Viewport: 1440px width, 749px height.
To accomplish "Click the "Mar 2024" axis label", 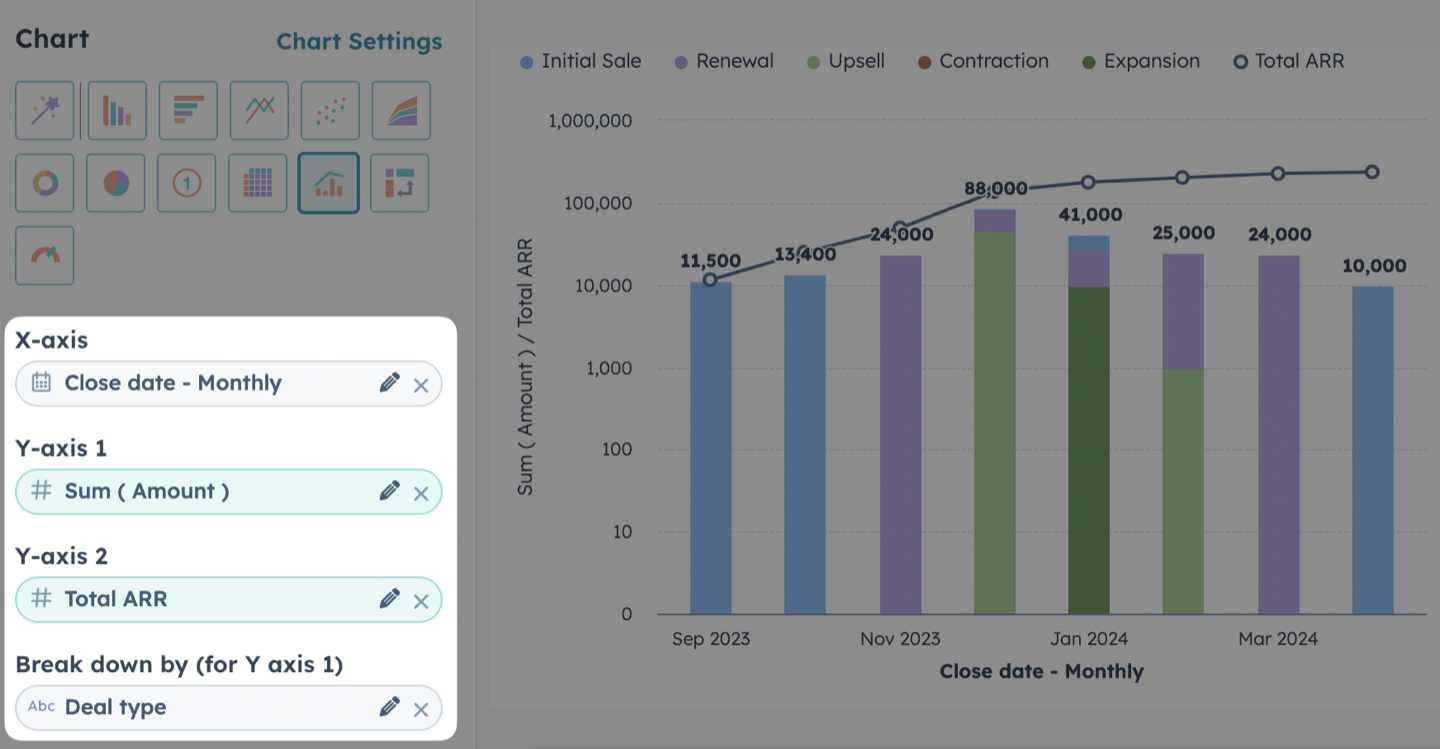I will click(x=1278, y=639).
